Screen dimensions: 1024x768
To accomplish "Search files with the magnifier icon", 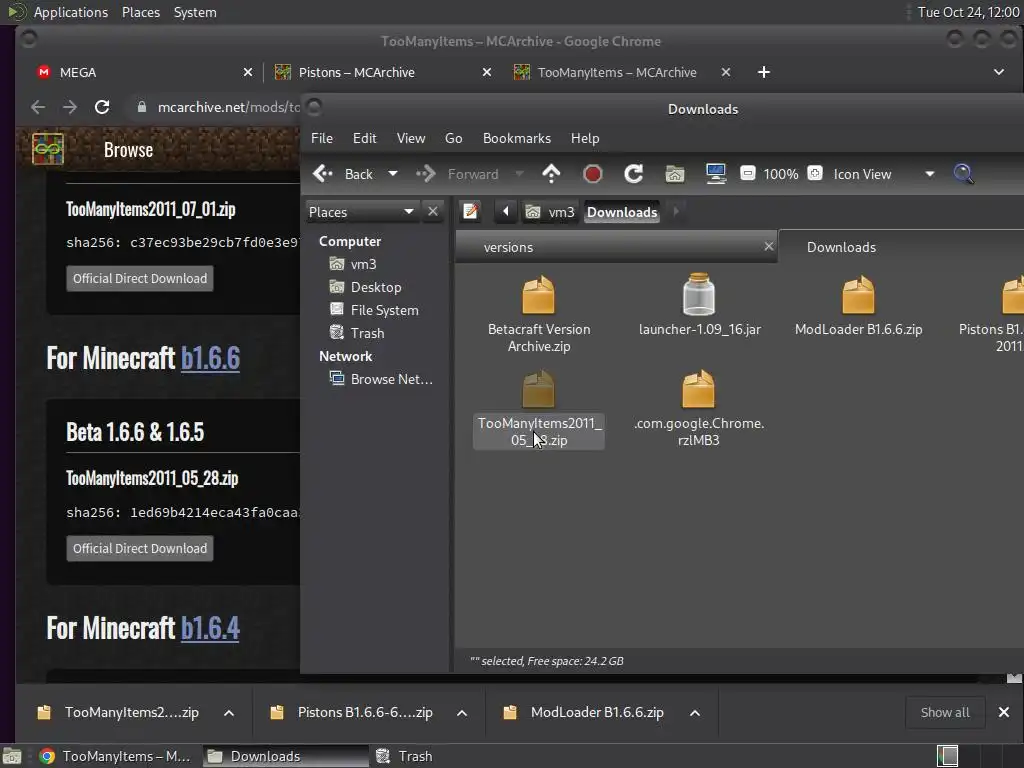I will click(964, 174).
